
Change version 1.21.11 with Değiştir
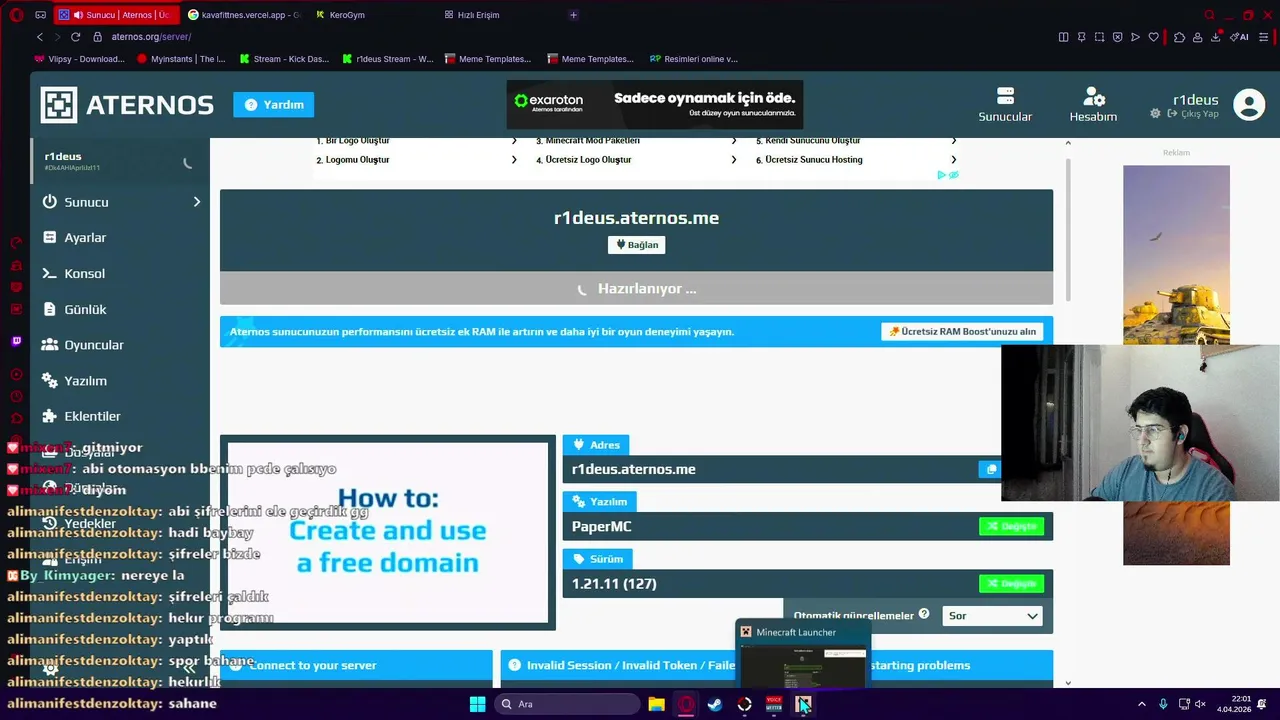pos(1011,583)
